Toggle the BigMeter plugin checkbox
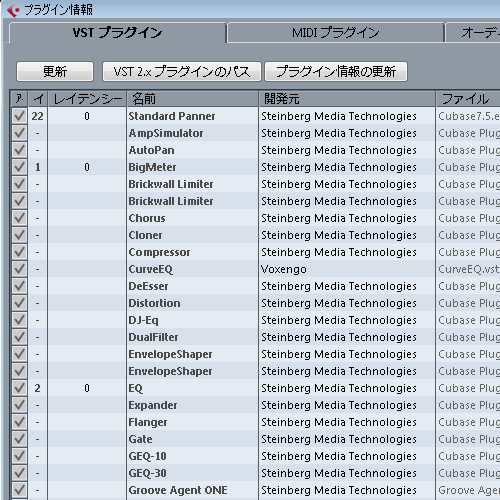 pyautogui.click(x=19, y=167)
